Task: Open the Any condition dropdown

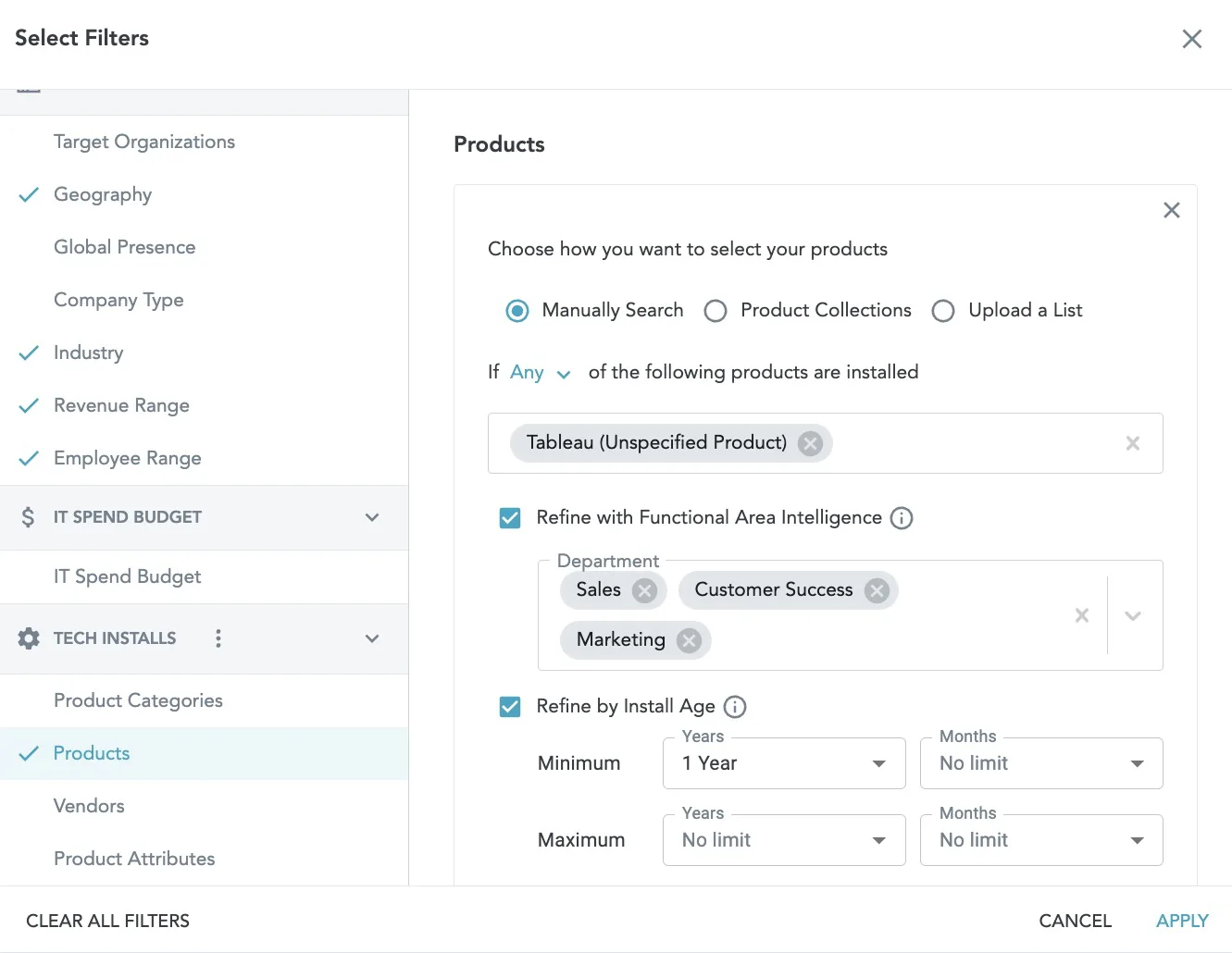Action: (541, 373)
